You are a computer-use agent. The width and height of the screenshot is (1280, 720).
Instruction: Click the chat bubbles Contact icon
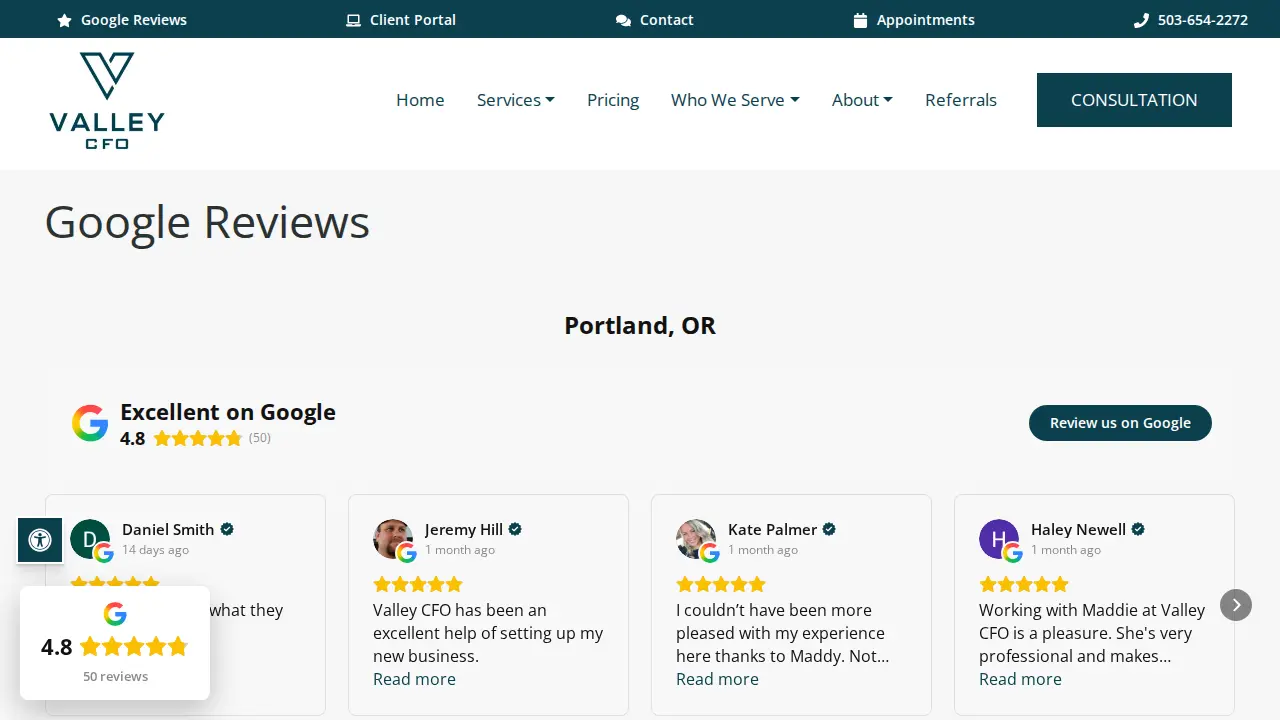[x=623, y=20]
